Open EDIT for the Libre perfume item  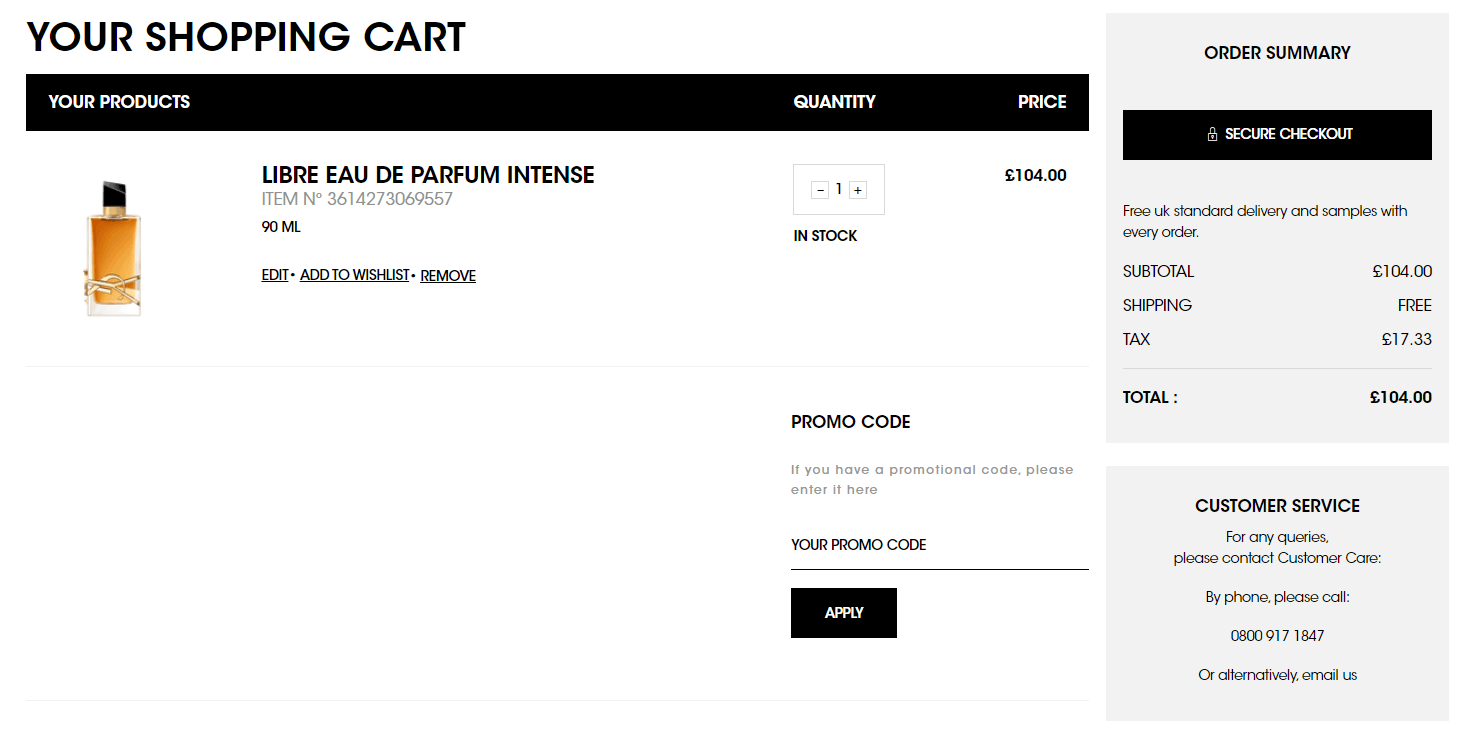pos(273,275)
